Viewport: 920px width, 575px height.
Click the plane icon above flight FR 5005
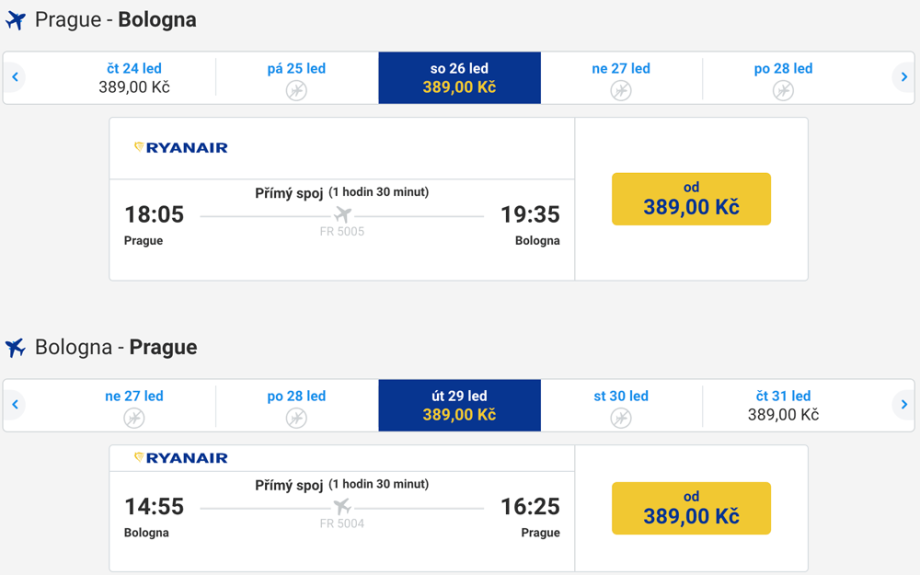[342, 215]
